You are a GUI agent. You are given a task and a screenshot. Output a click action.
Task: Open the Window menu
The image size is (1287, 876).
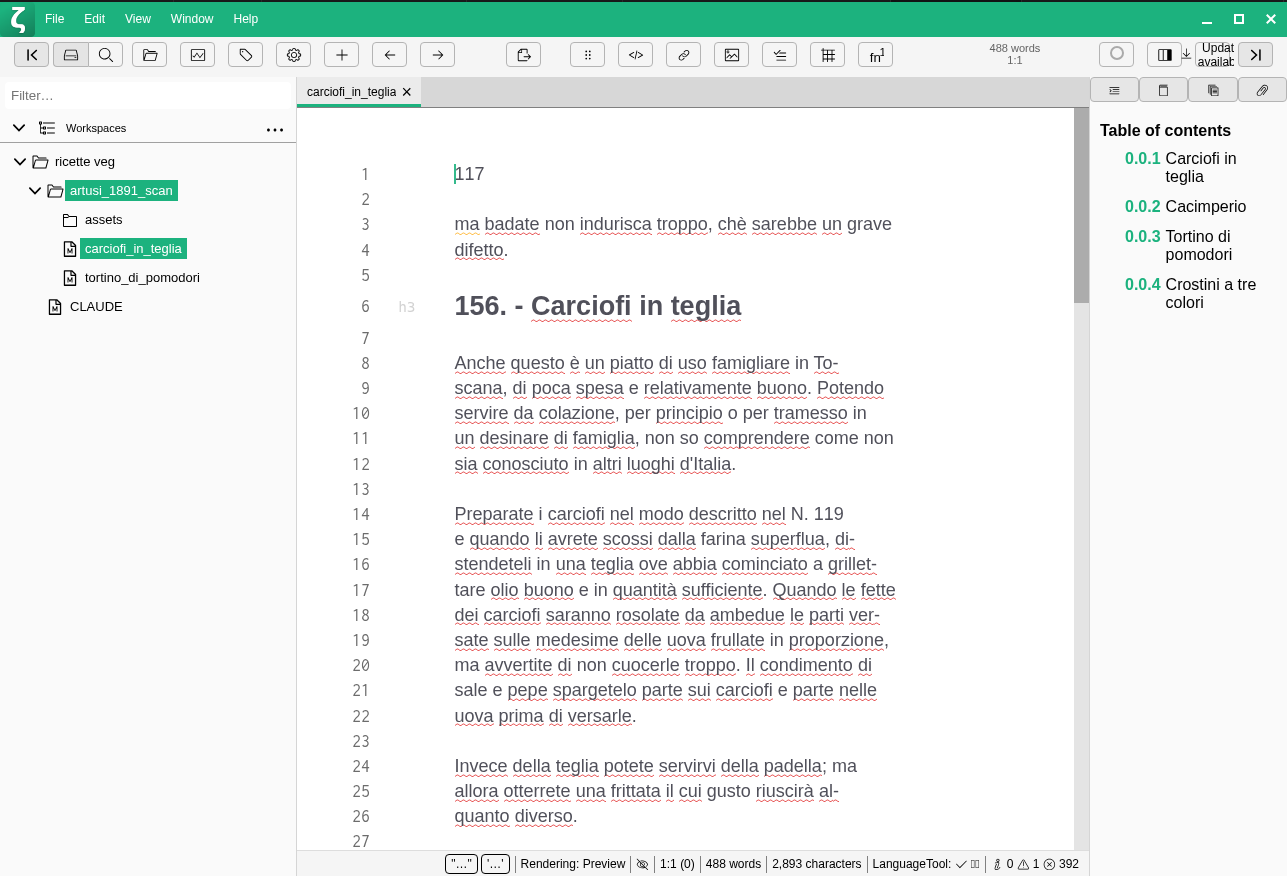[x=192, y=19]
